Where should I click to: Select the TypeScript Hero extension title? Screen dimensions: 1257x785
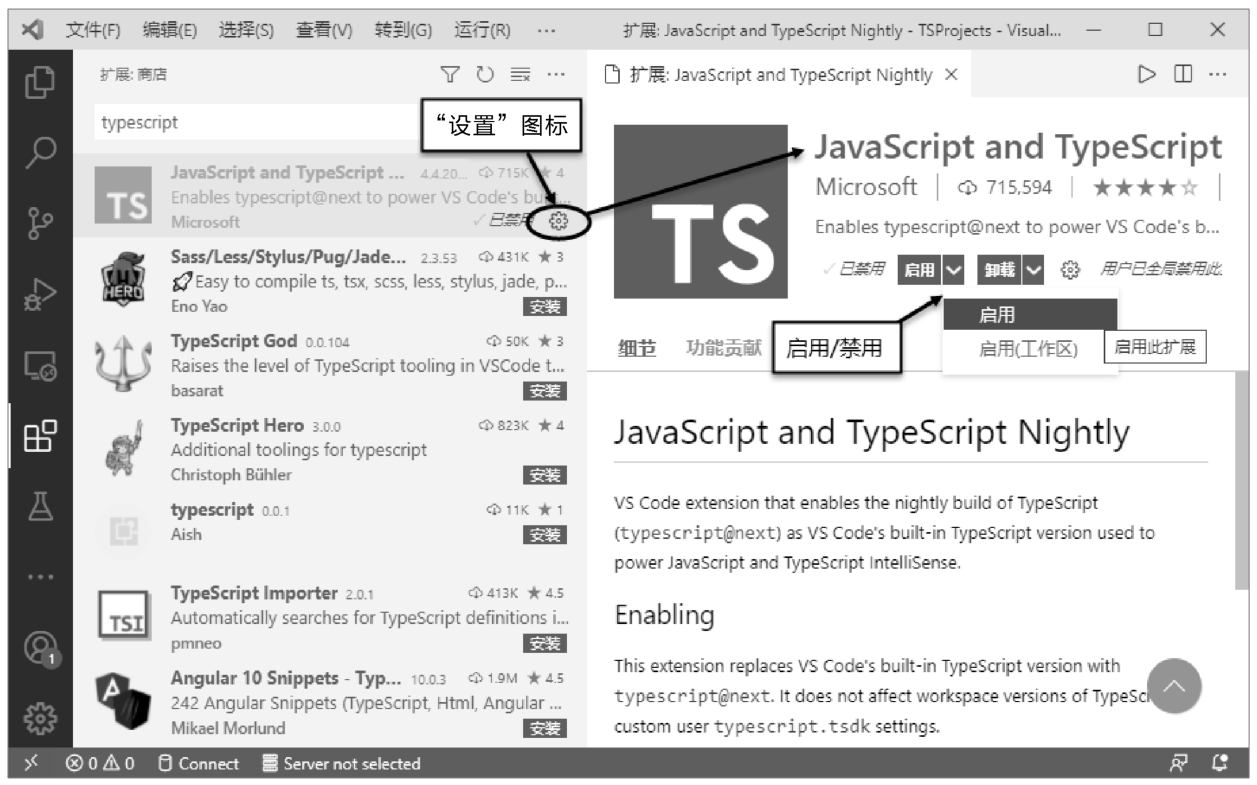point(237,426)
